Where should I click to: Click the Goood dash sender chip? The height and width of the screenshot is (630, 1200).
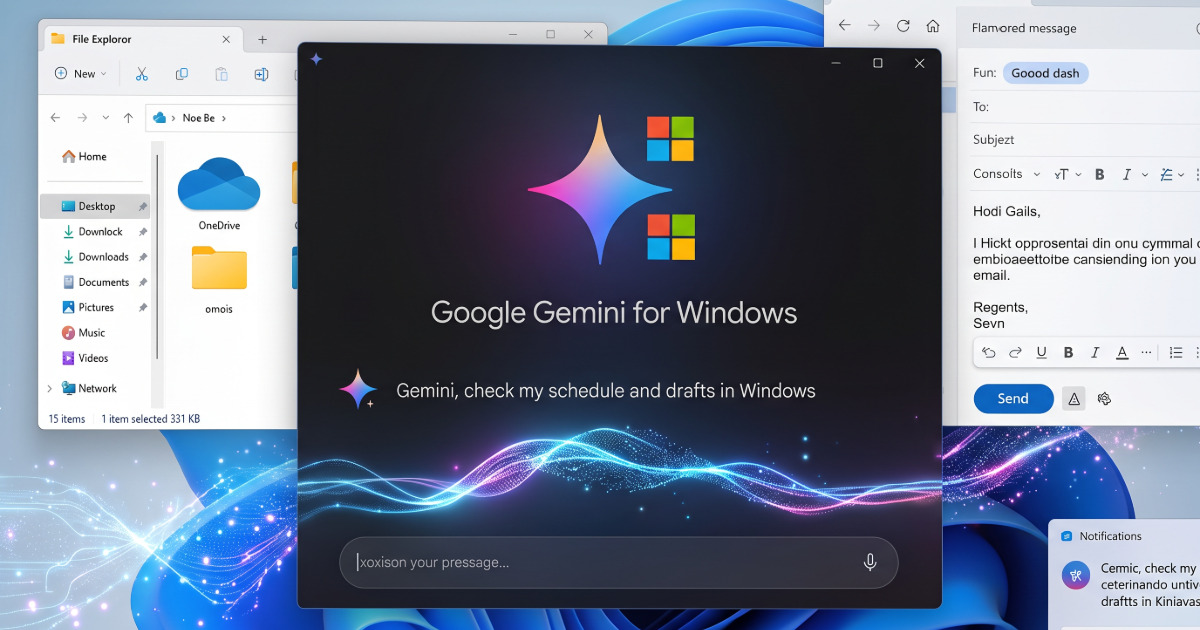1045,73
